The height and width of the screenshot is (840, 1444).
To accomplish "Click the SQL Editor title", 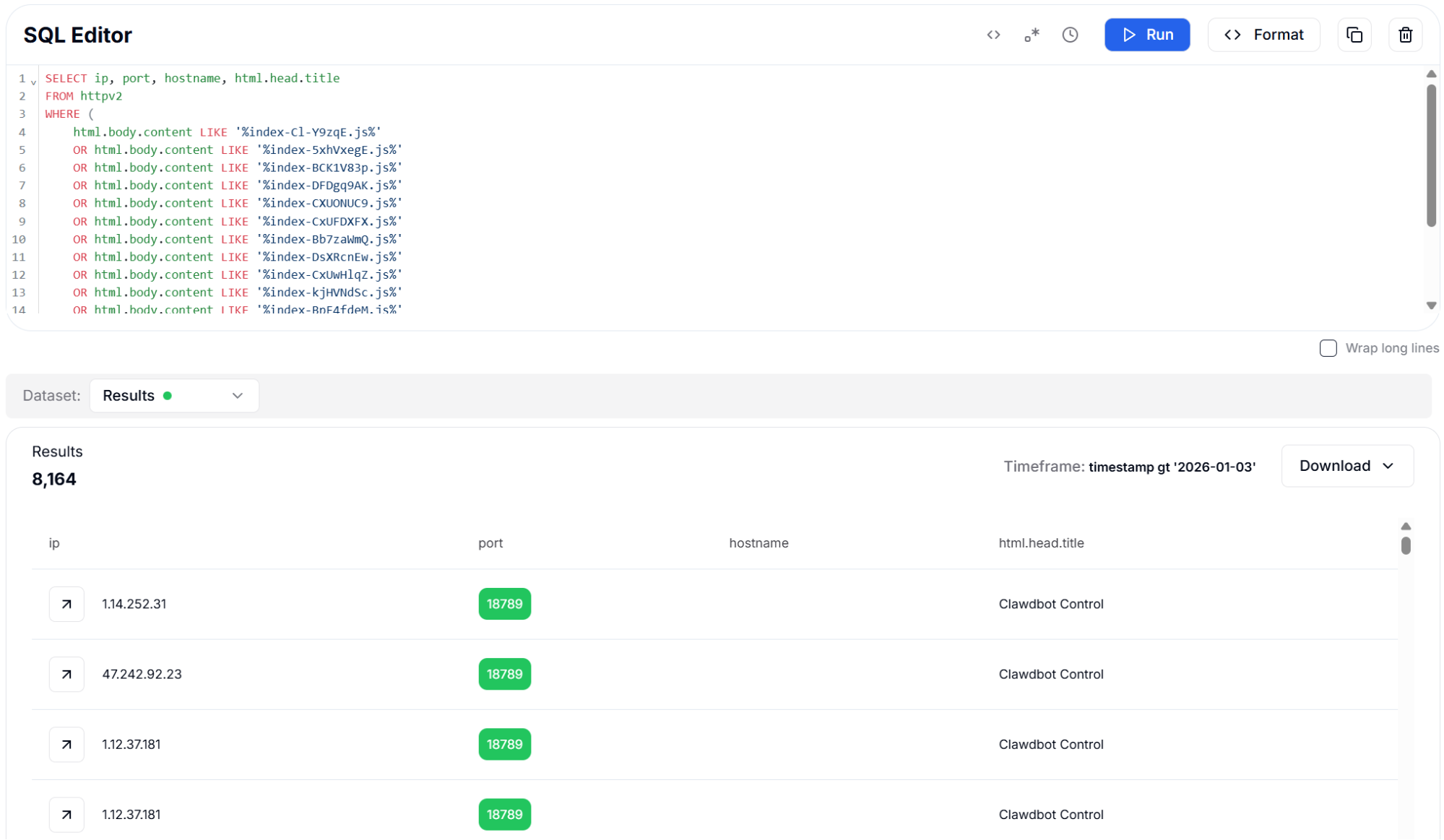I will click(77, 35).
